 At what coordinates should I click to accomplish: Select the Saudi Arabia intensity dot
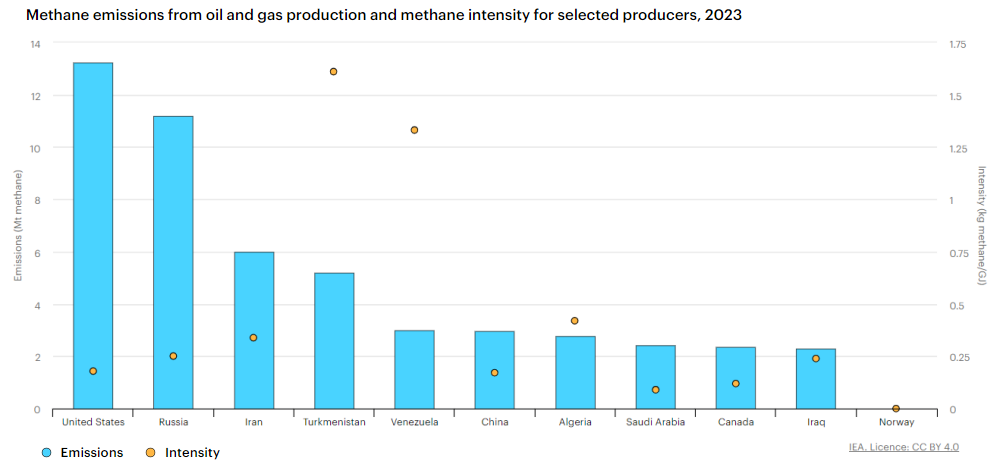pyautogui.click(x=656, y=390)
